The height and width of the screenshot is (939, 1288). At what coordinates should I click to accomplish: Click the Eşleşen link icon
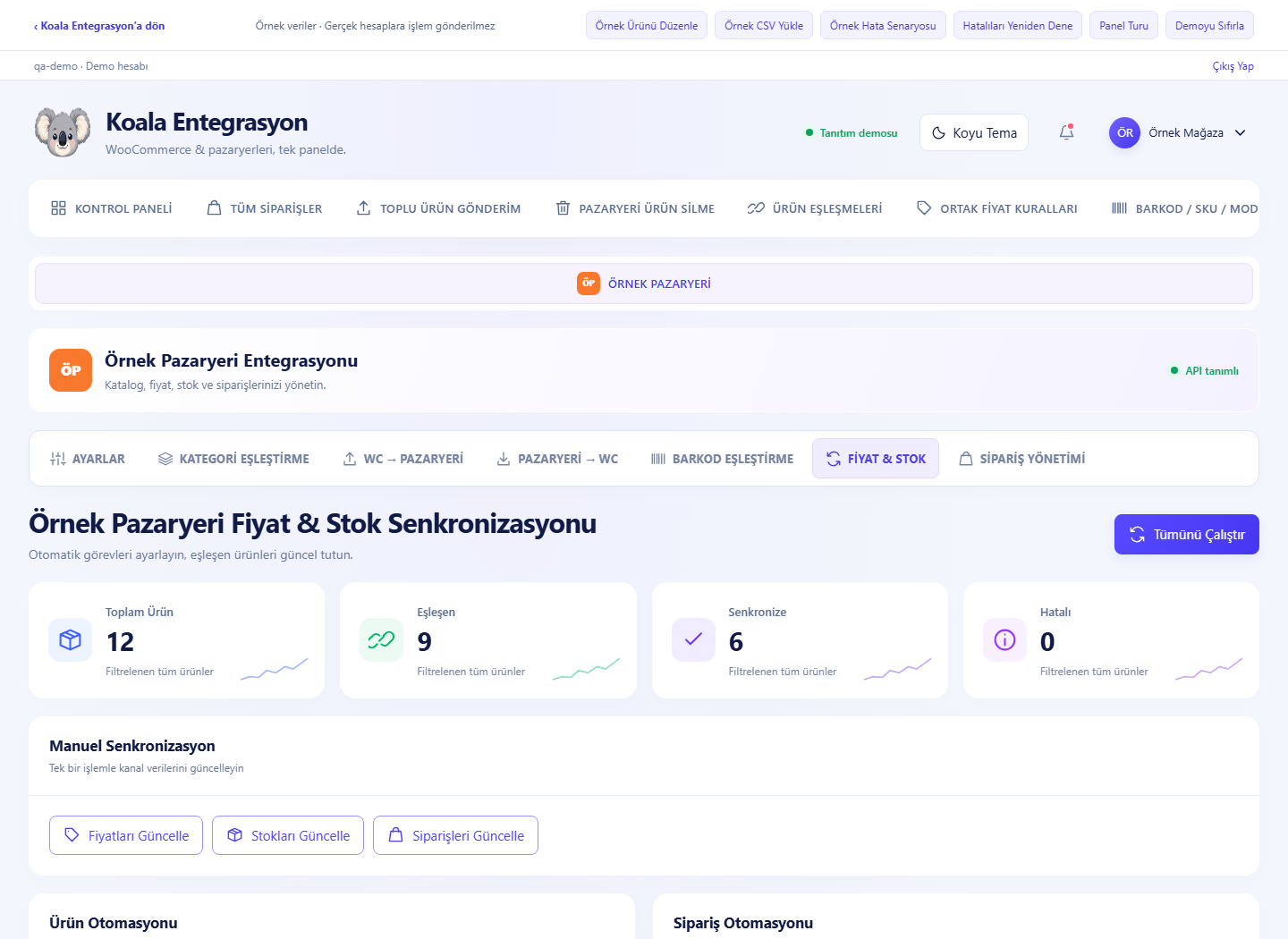pyautogui.click(x=381, y=639)
